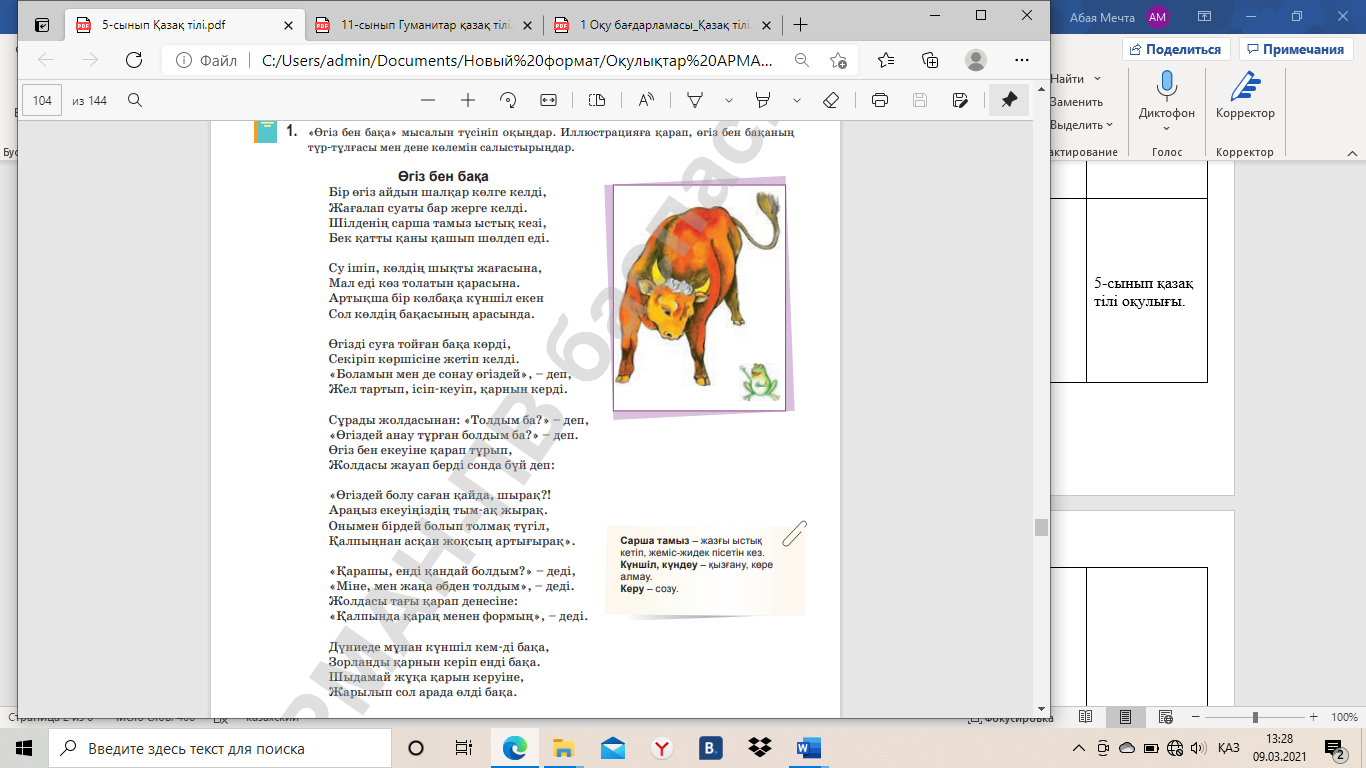Switch to the 1 Оқу бағдарламасы_Қазақ тілі tab

point(661,25)
